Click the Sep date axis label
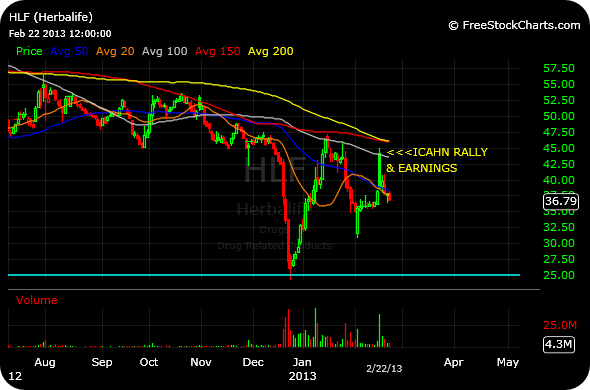590x390 pixels. pos(102,362)
